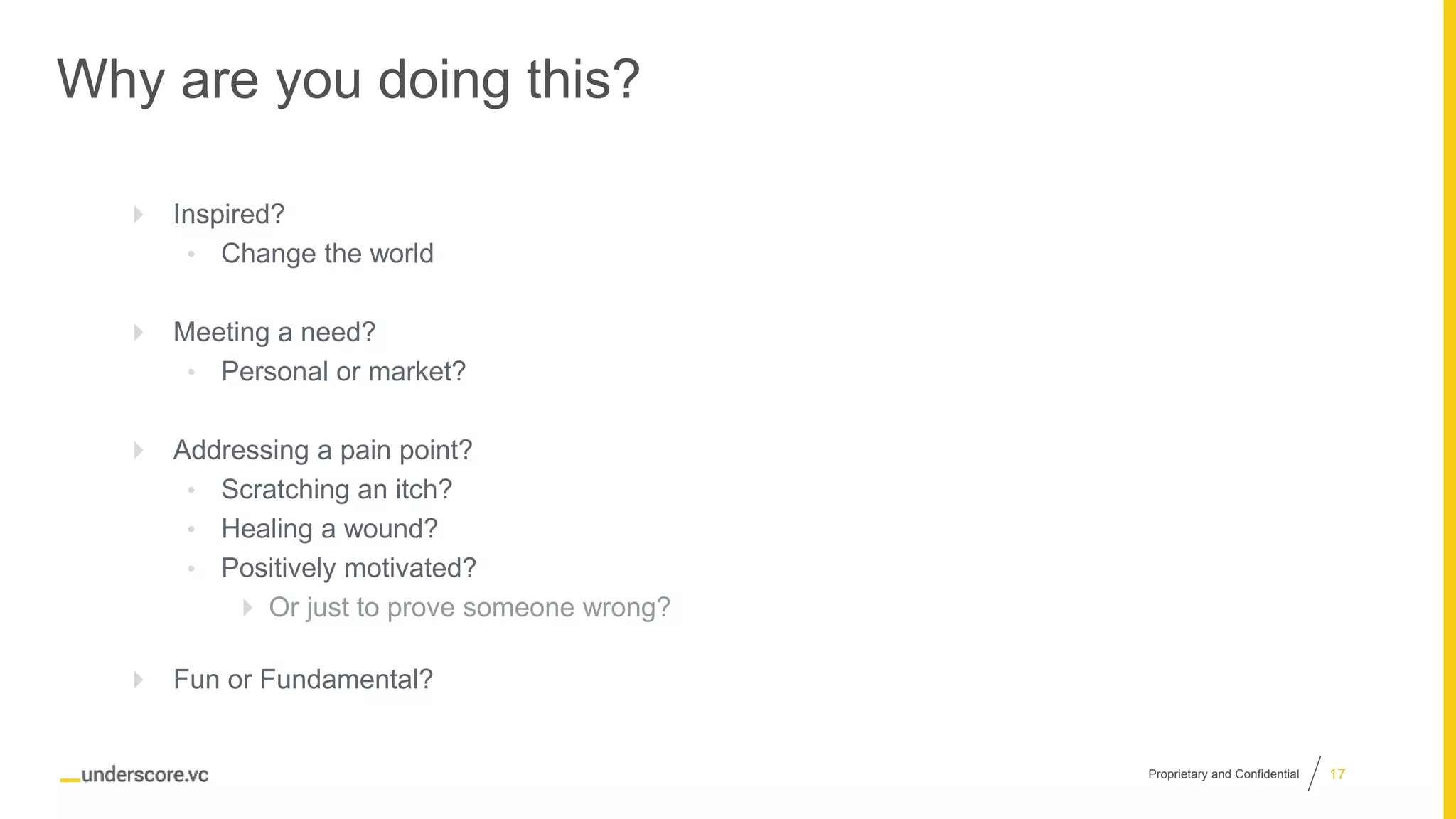Select Addressing a pain point? text

(323, 450)
